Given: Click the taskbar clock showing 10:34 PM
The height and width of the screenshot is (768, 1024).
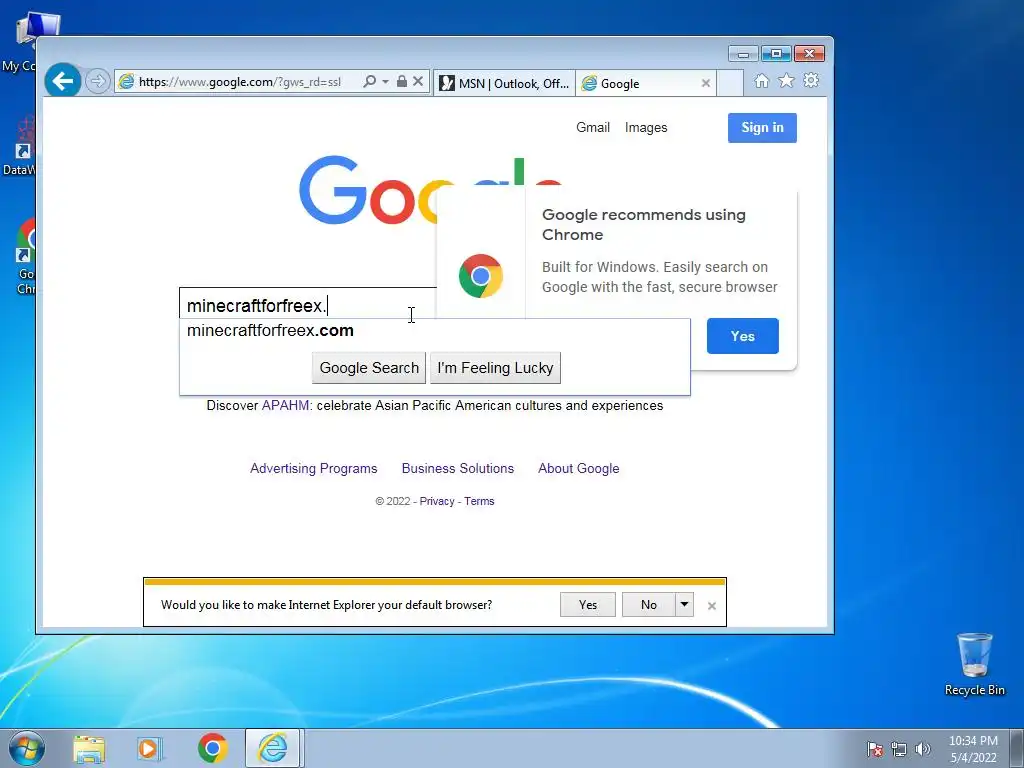Looking at the screenshot, I should coord(973,749).
